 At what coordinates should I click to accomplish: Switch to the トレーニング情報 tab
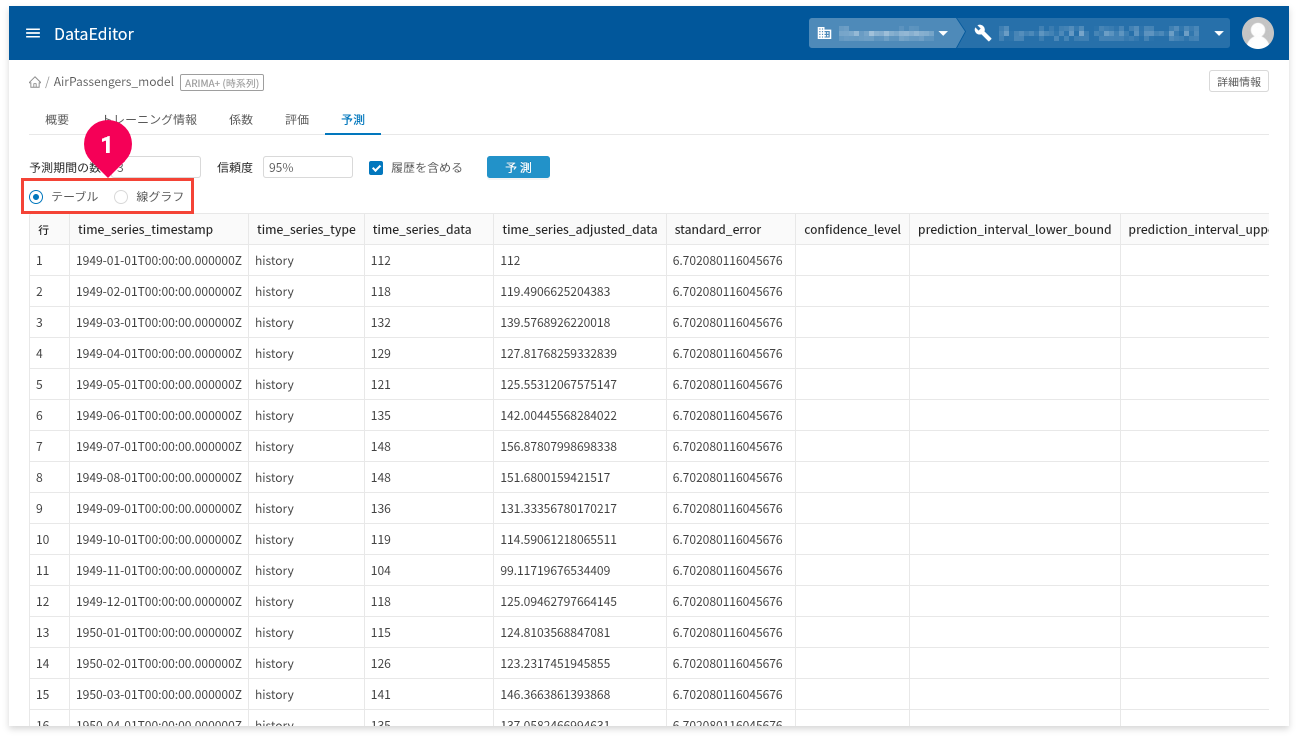pyautogui.click(x=150, y=120)
